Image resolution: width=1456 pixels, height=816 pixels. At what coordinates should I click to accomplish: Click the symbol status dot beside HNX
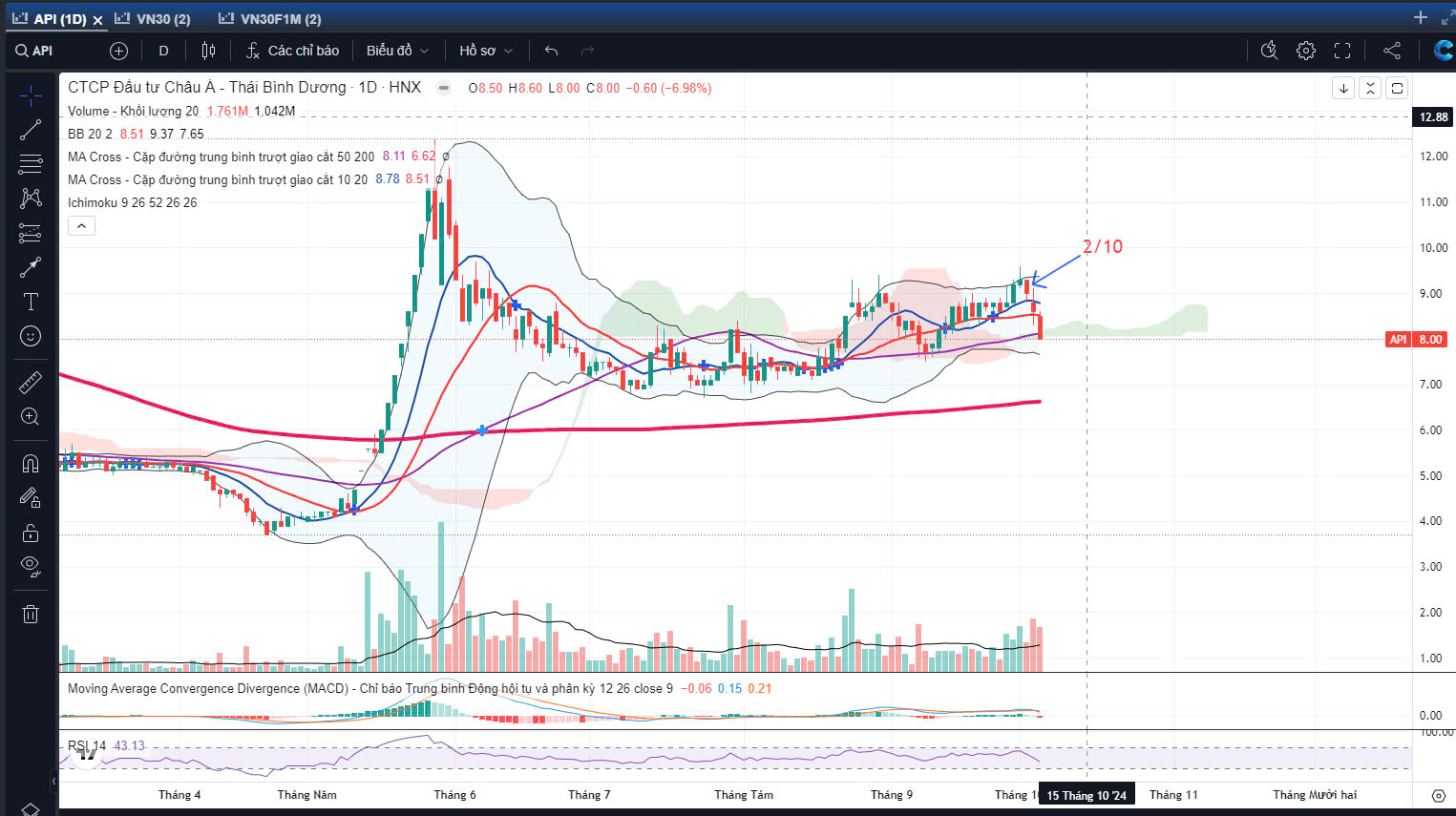tap(443, 88)
